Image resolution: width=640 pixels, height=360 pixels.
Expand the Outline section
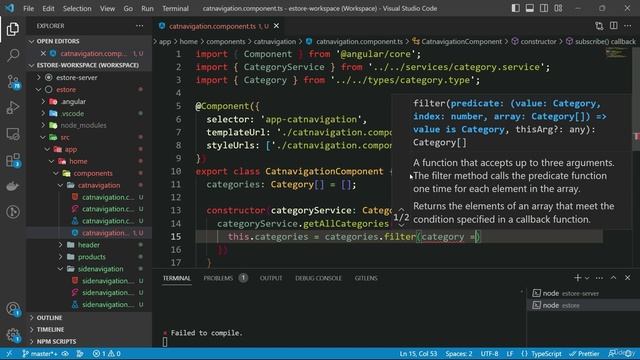49,318
